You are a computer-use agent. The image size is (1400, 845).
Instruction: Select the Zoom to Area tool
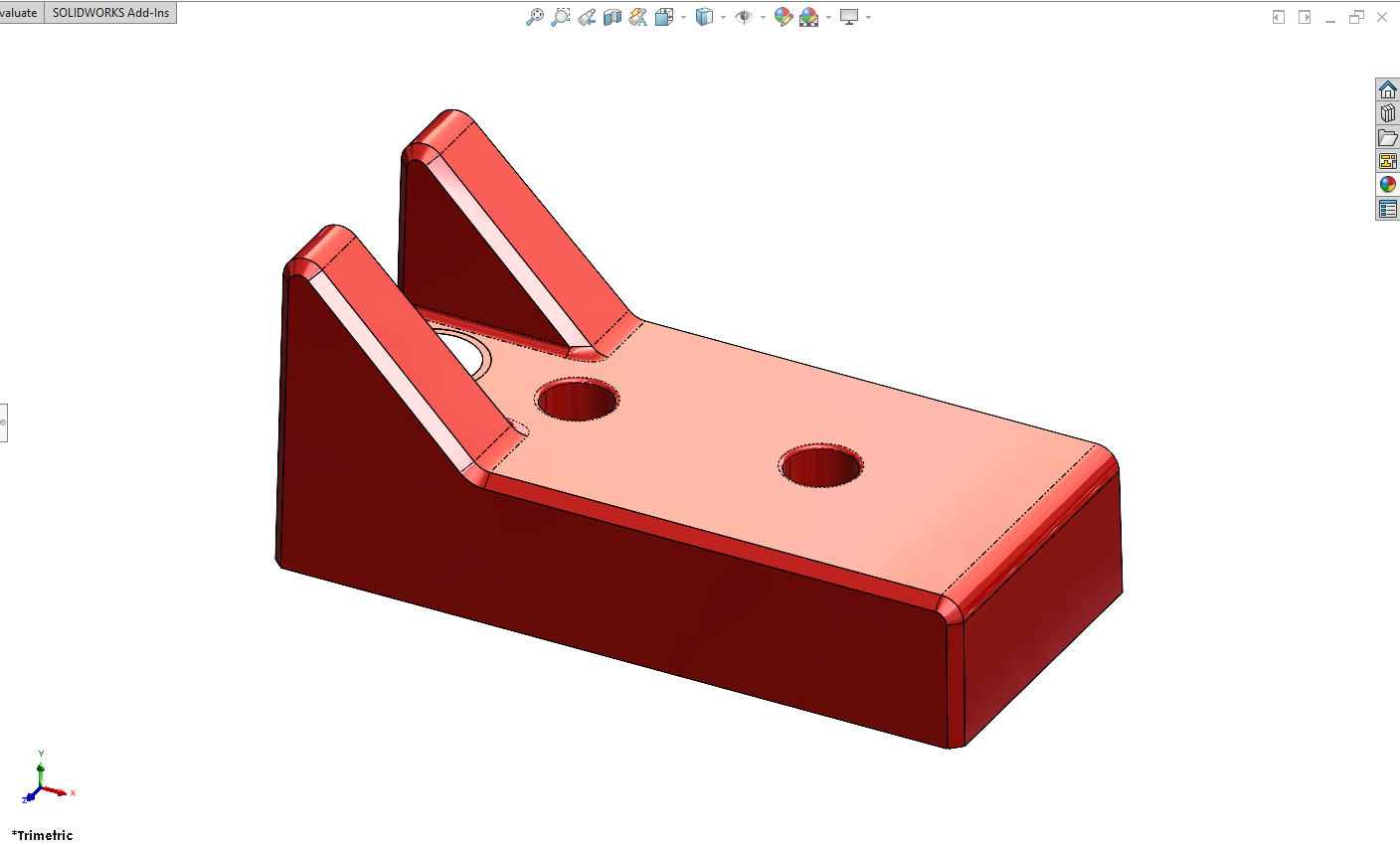coord(561,17)
